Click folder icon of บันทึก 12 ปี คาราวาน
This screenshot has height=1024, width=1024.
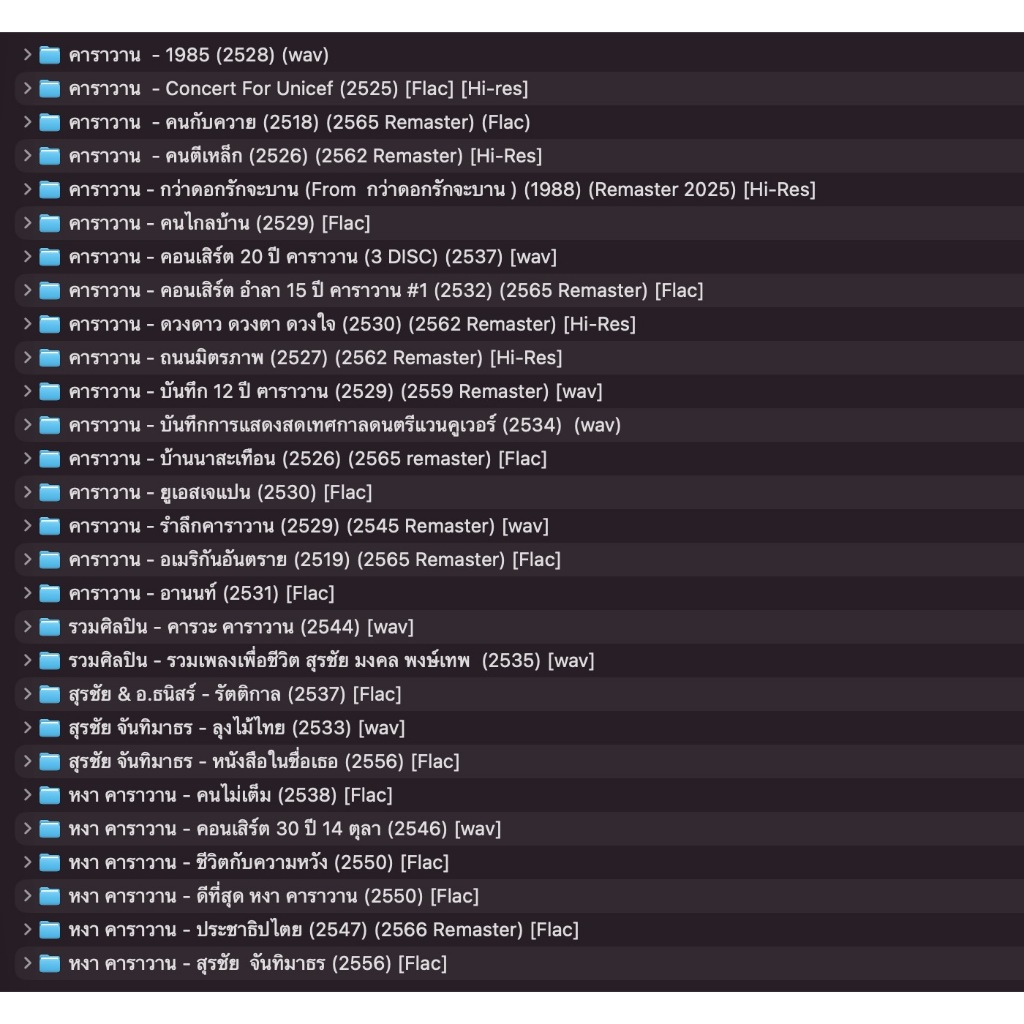50,391
